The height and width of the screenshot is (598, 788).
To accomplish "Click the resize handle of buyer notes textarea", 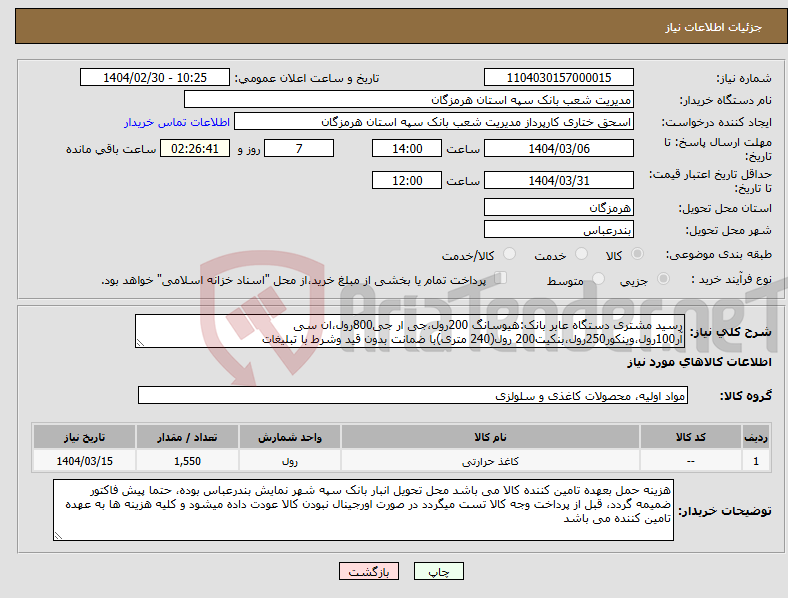I will (x=58, y=536).
